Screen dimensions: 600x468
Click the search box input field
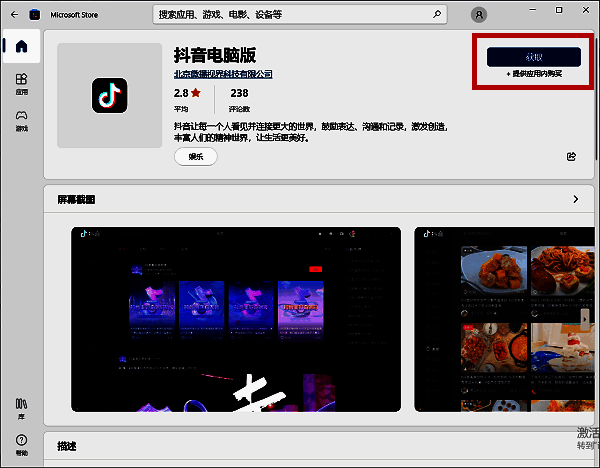tap(300, 15)
